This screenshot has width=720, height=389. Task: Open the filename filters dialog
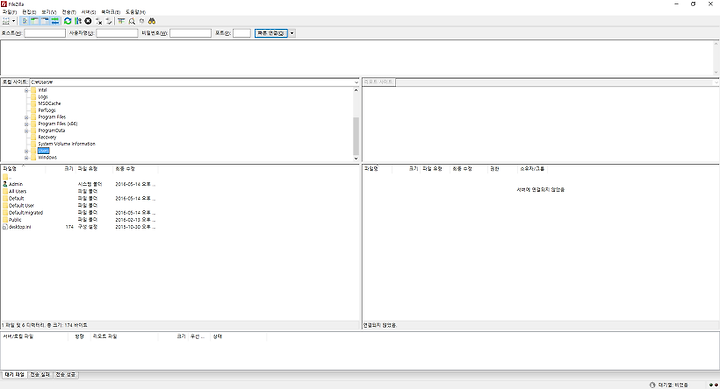[121, 21]
